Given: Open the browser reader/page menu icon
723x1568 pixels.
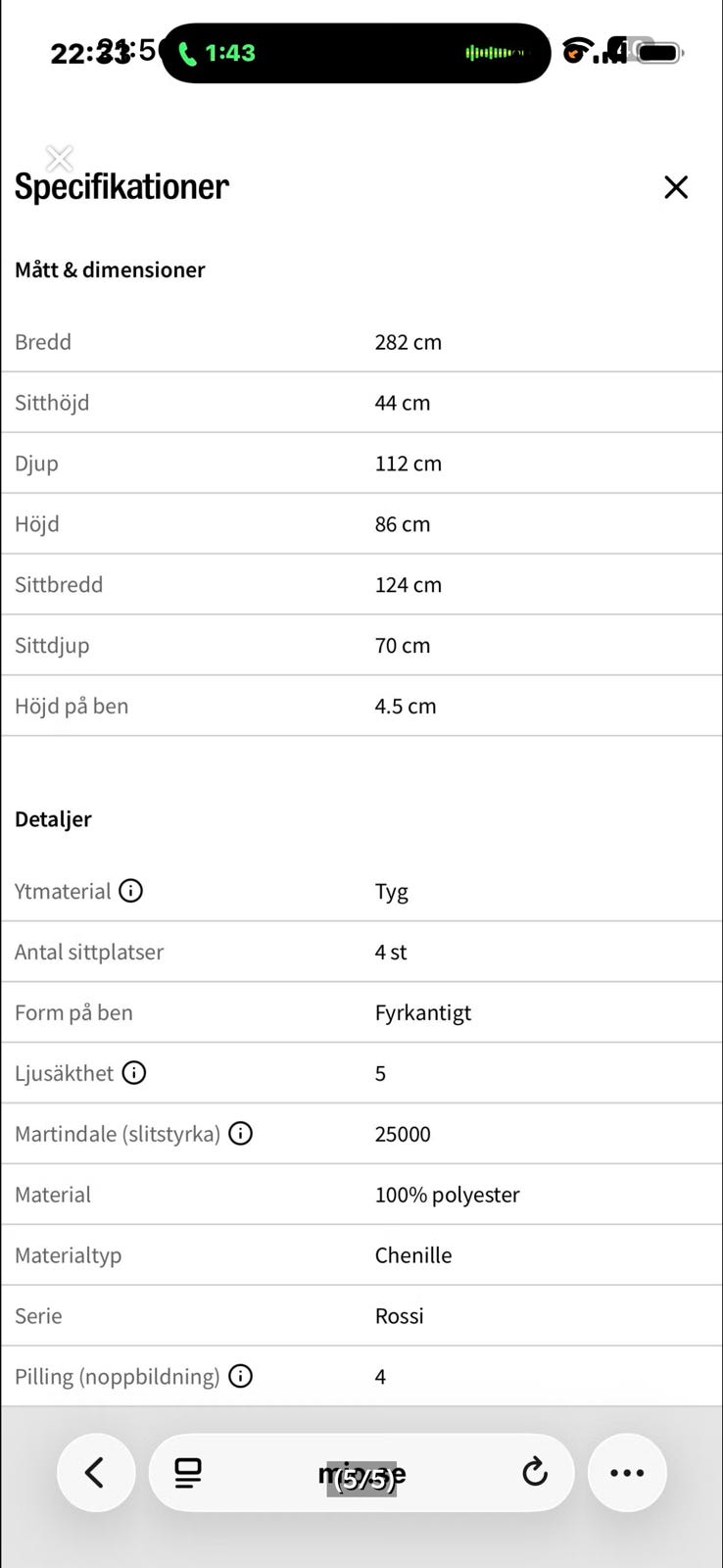Looking at the screenshot, I should (187, 1472).
